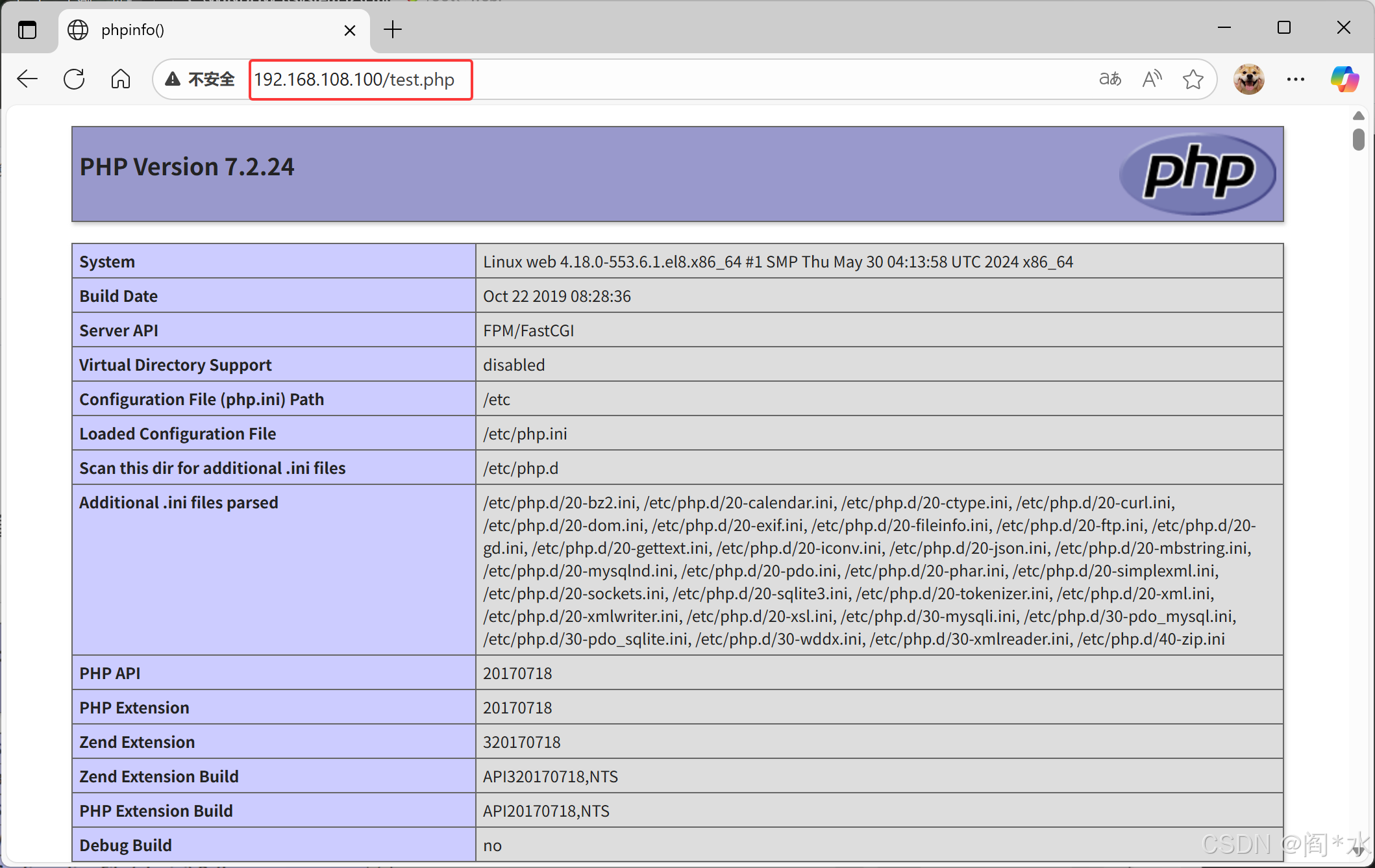1375x868 pixels.
Task: Open a new tab
Action: [393, 30]
